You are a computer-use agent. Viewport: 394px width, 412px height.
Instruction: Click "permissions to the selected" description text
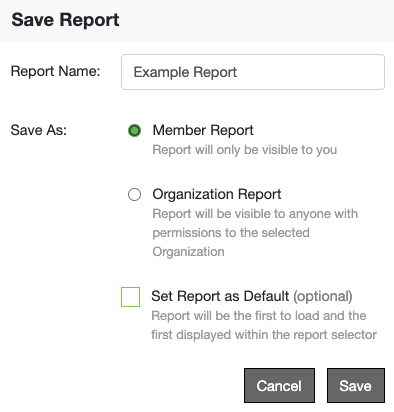pos(231,233)
